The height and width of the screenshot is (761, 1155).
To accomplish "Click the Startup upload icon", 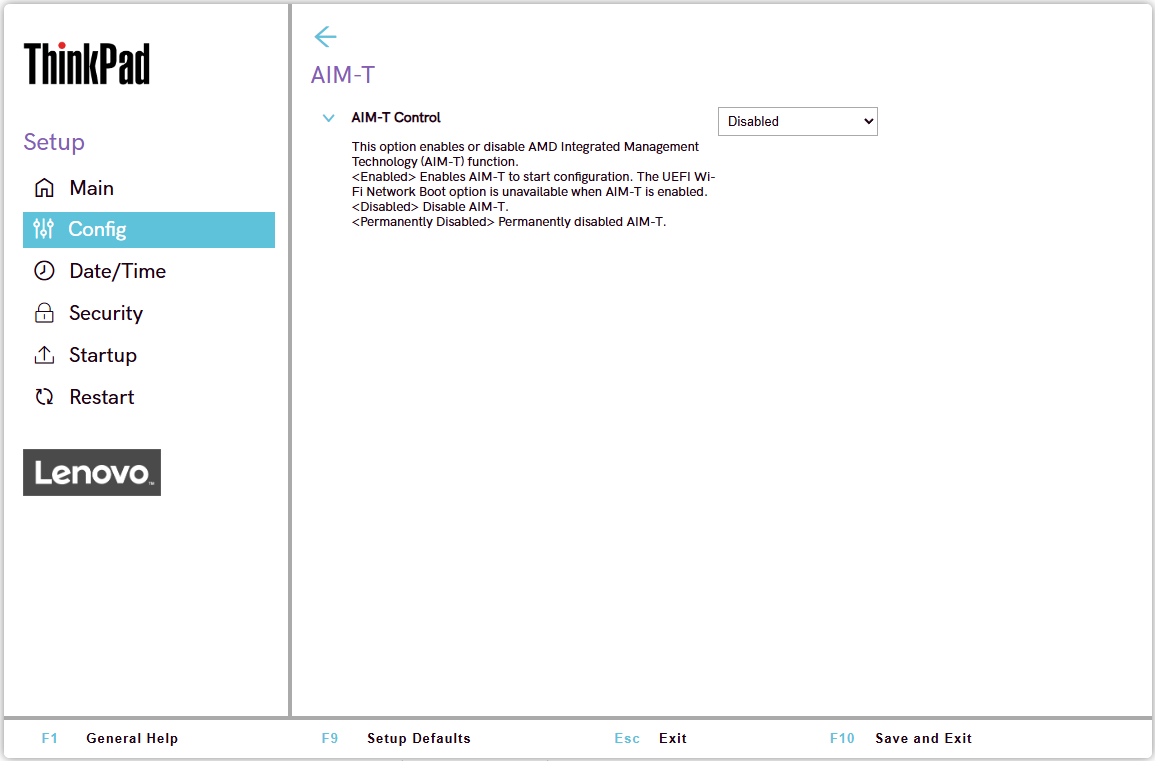I will [x=44, y=355].
